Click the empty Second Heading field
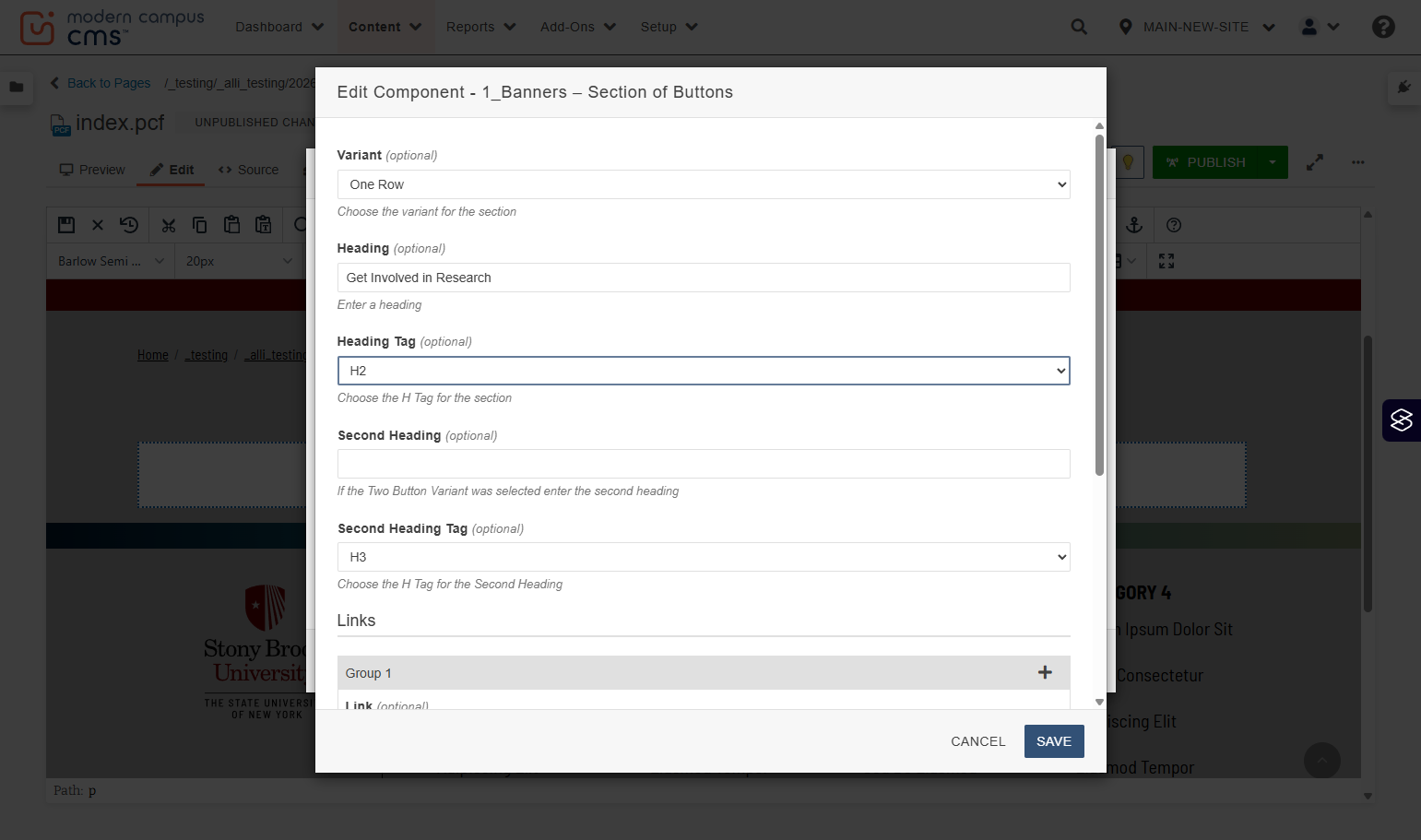The width and height of the screenshot is (1421, 840). [704, 464]
